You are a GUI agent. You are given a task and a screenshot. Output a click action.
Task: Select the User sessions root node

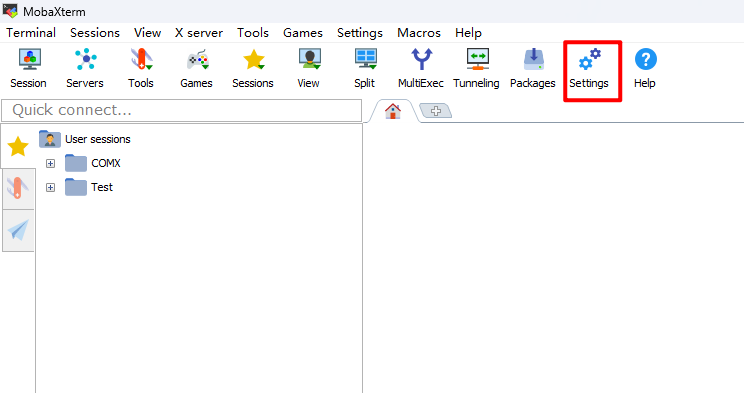tap(84, 139)
